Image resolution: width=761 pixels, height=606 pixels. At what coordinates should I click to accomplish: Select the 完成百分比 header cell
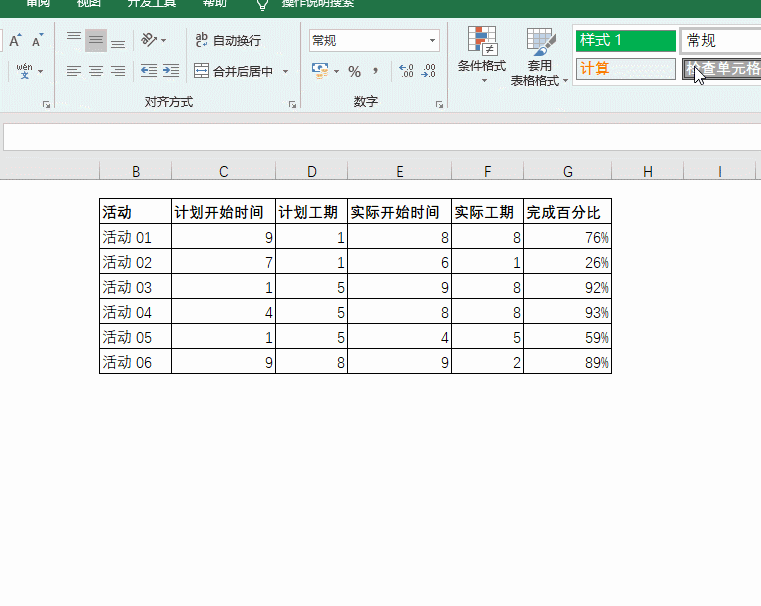tap(567, 212)
